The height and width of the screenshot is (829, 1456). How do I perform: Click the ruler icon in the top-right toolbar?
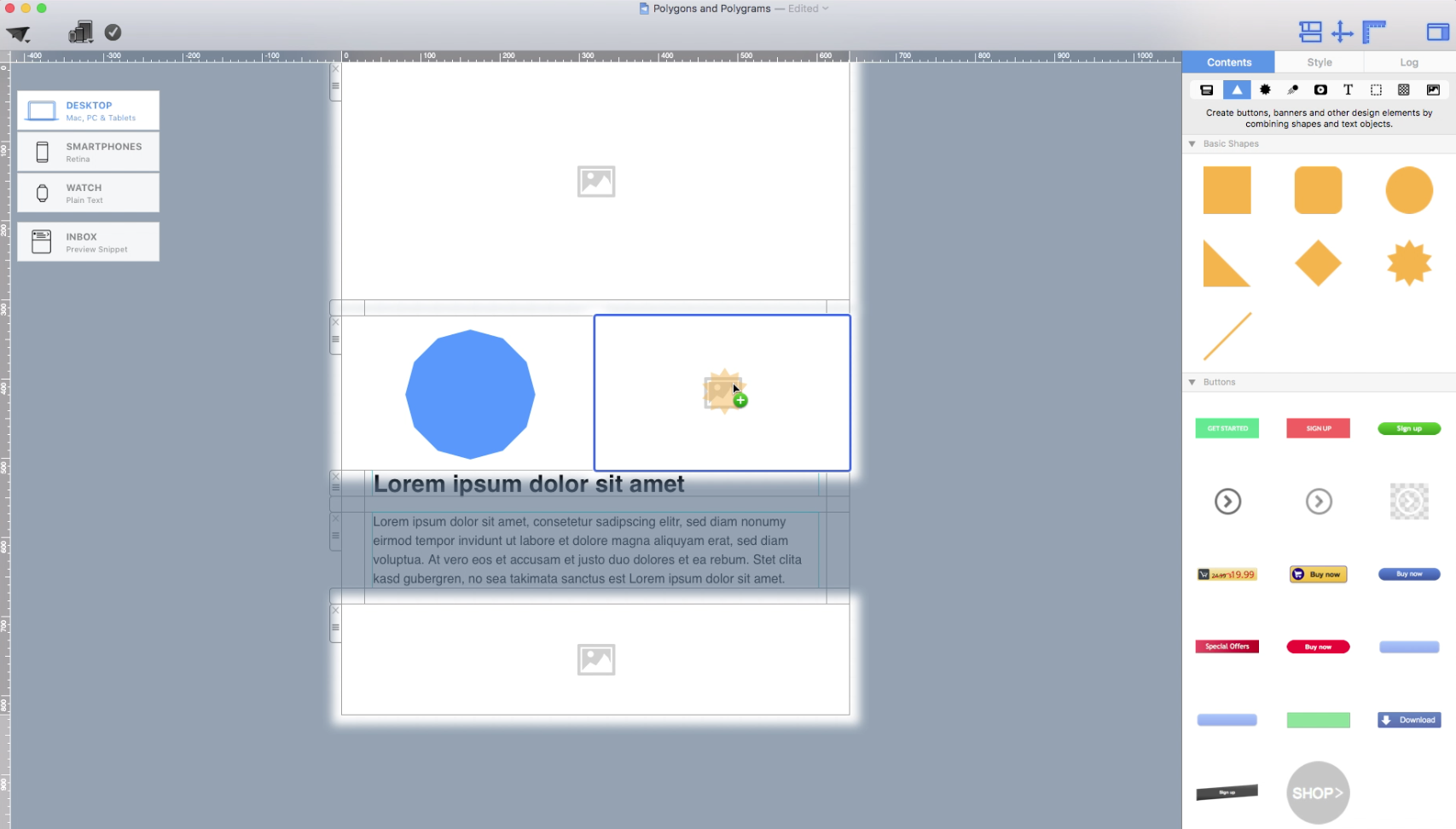(x=1372, y=32)
